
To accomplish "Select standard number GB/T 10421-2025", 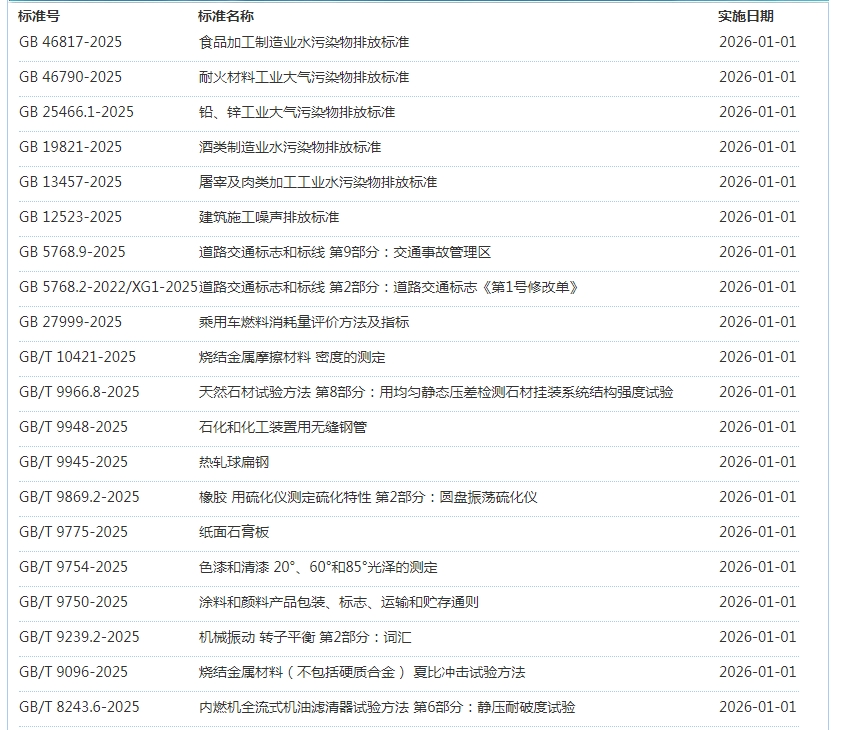I will (x=77, y=357).
